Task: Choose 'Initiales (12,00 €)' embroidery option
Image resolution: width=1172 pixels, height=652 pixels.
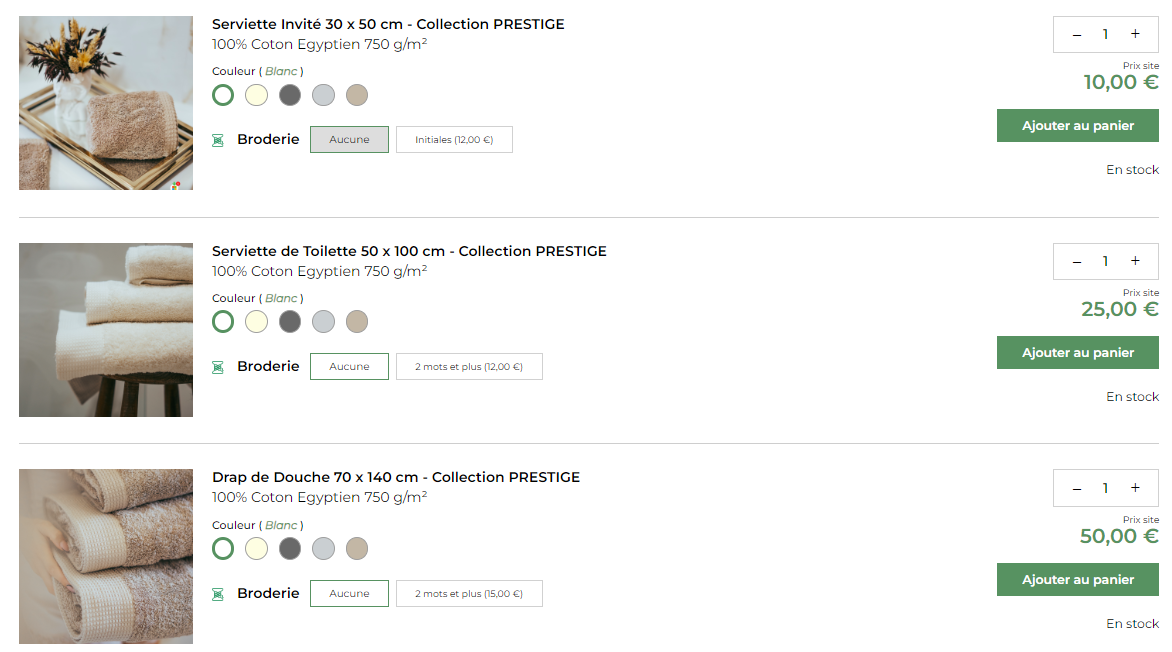Action: tap(454, 140)
